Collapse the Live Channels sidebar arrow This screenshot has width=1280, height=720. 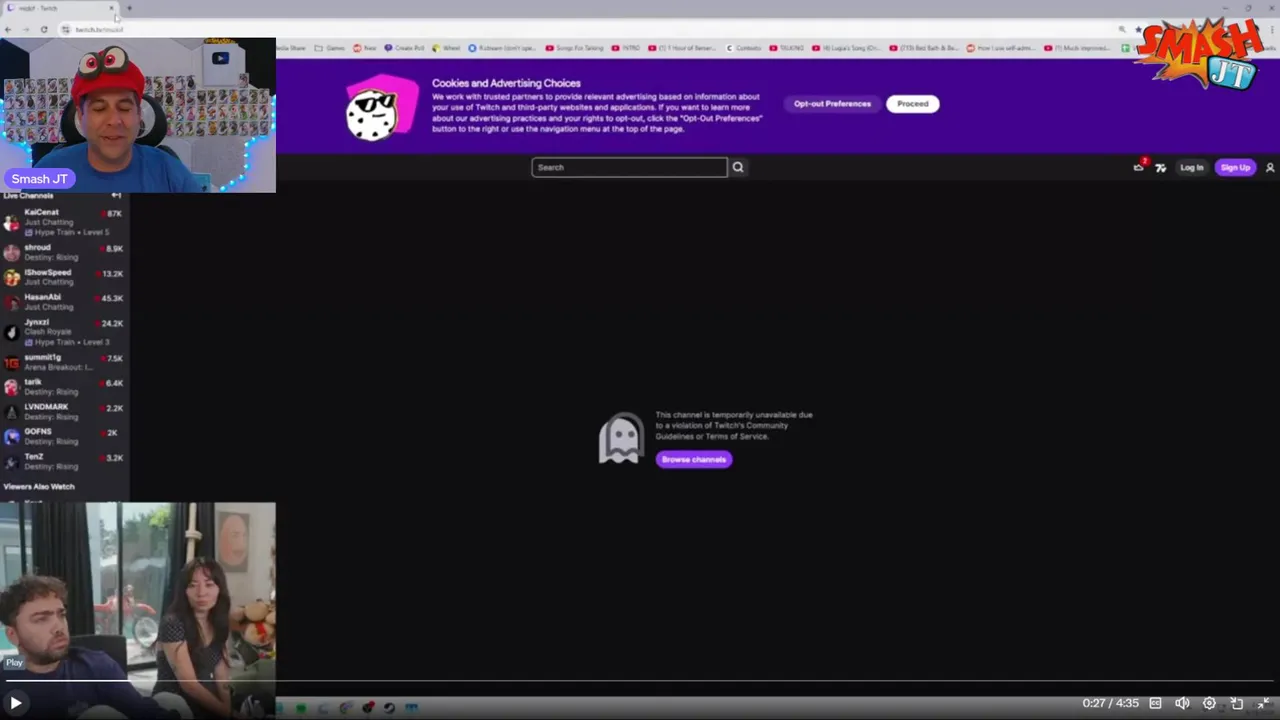116,195
